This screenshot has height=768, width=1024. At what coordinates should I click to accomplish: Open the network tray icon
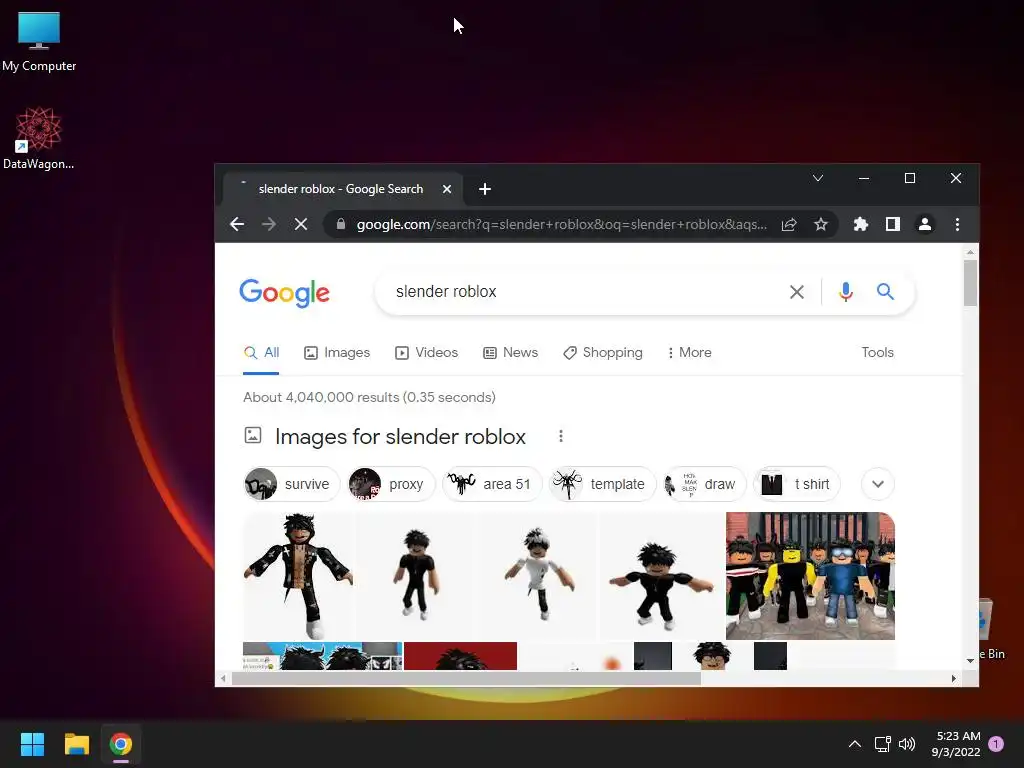click(x=882, y=744)
